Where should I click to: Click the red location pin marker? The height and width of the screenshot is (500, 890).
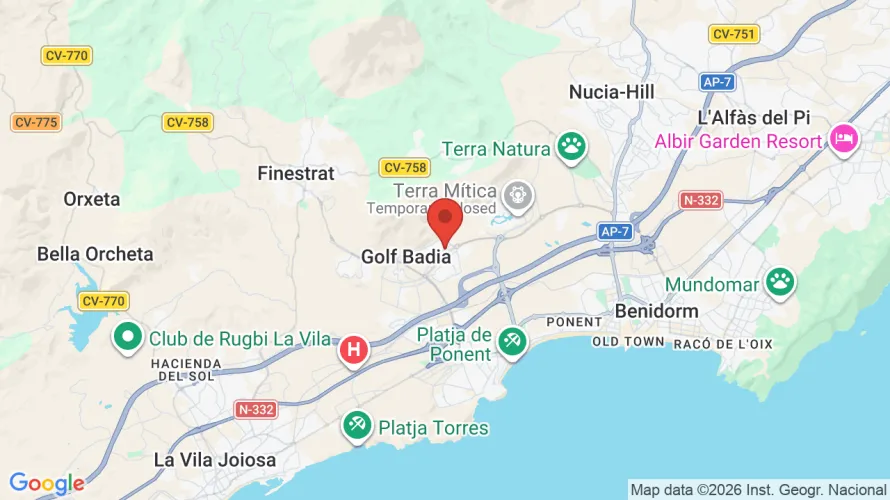445,222
